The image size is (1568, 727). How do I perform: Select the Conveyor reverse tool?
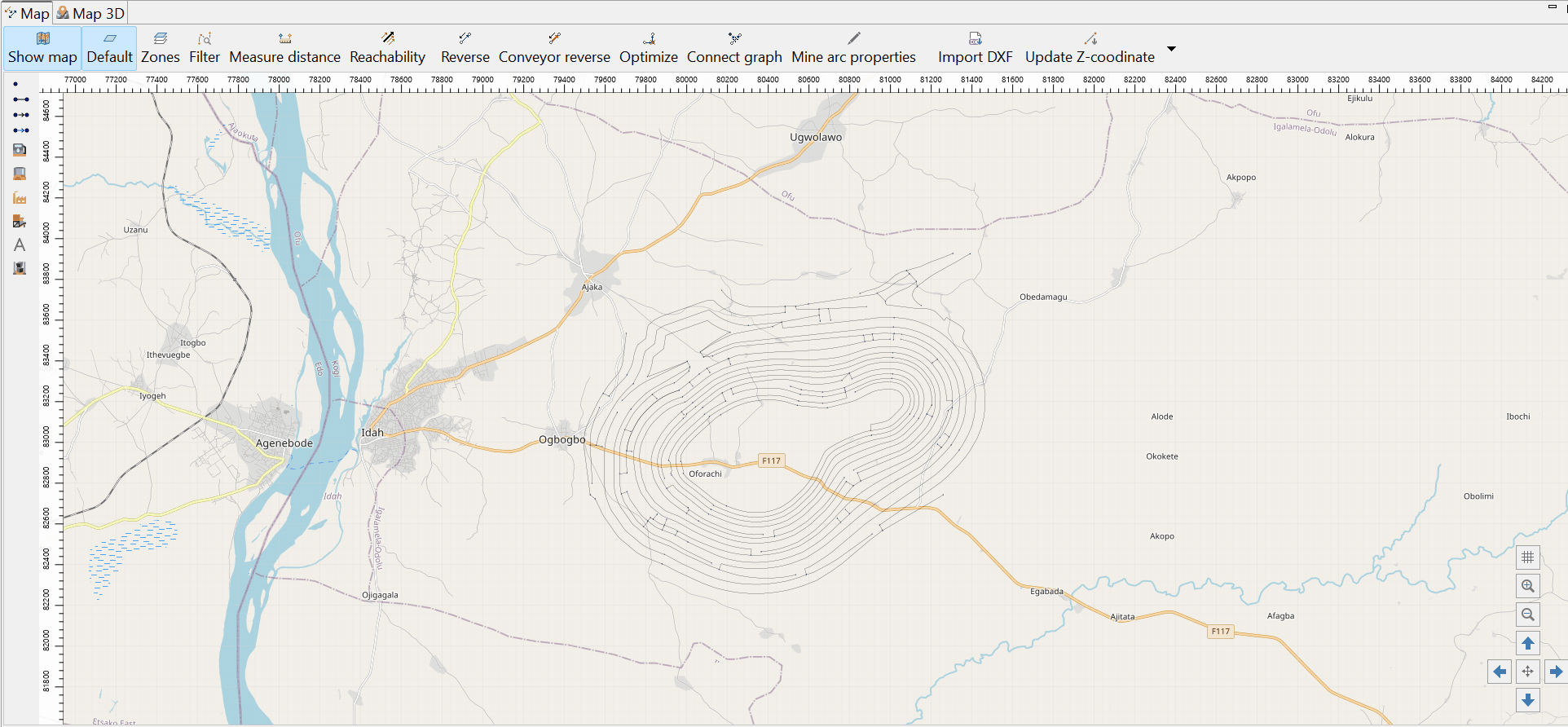554,48
